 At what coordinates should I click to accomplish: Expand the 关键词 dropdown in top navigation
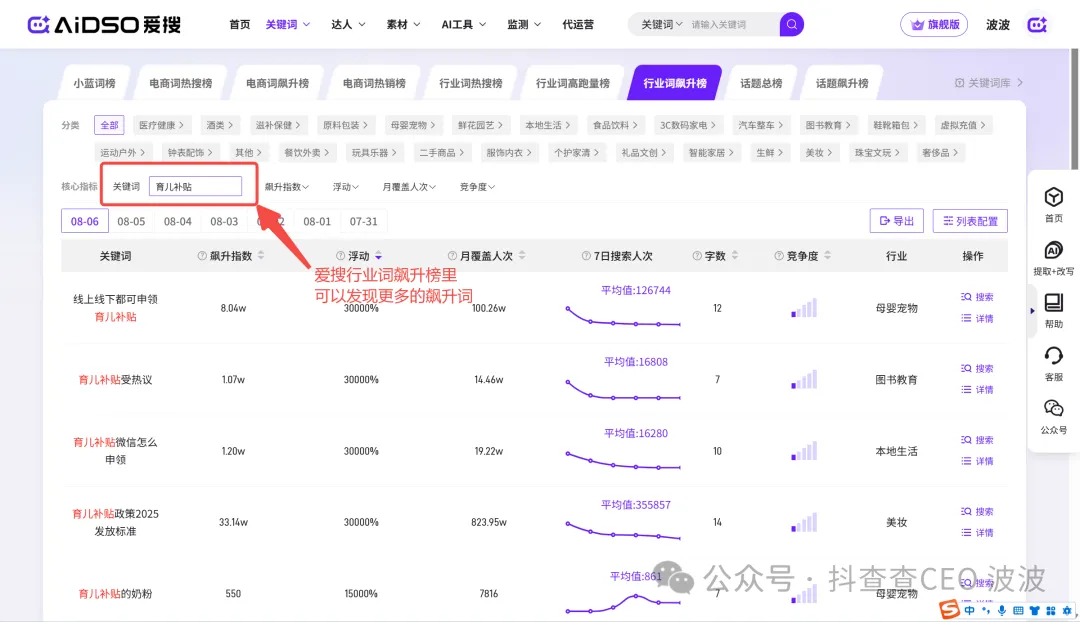click(x=288, y=24)
